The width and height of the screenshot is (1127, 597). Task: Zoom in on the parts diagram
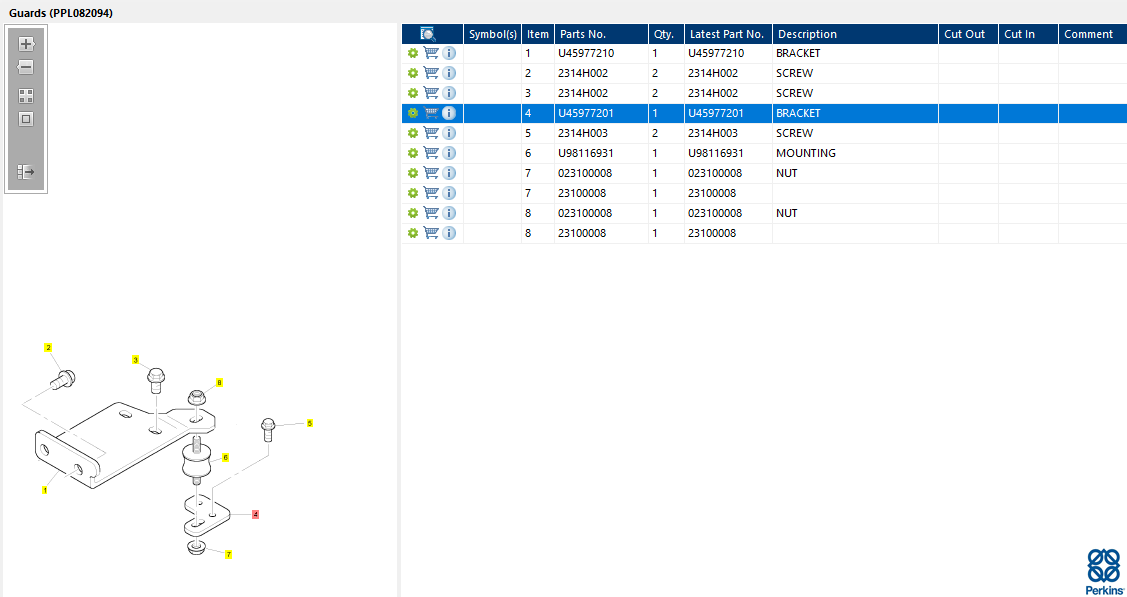coord(26,44)
